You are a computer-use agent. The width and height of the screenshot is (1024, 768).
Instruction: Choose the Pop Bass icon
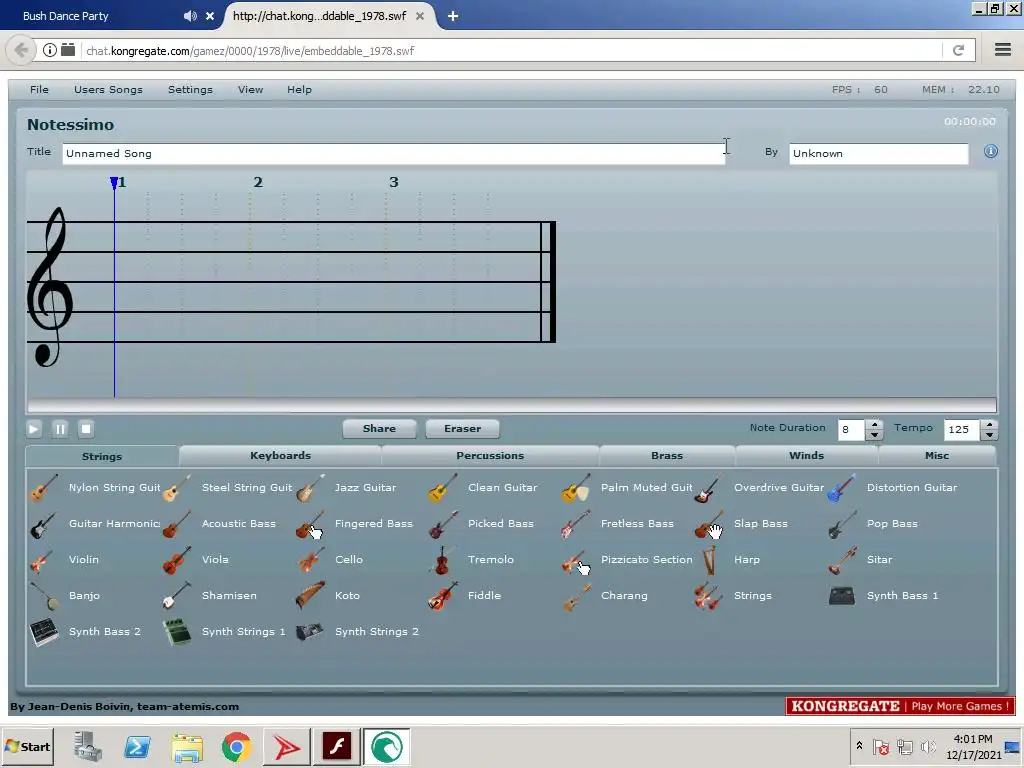842,524
